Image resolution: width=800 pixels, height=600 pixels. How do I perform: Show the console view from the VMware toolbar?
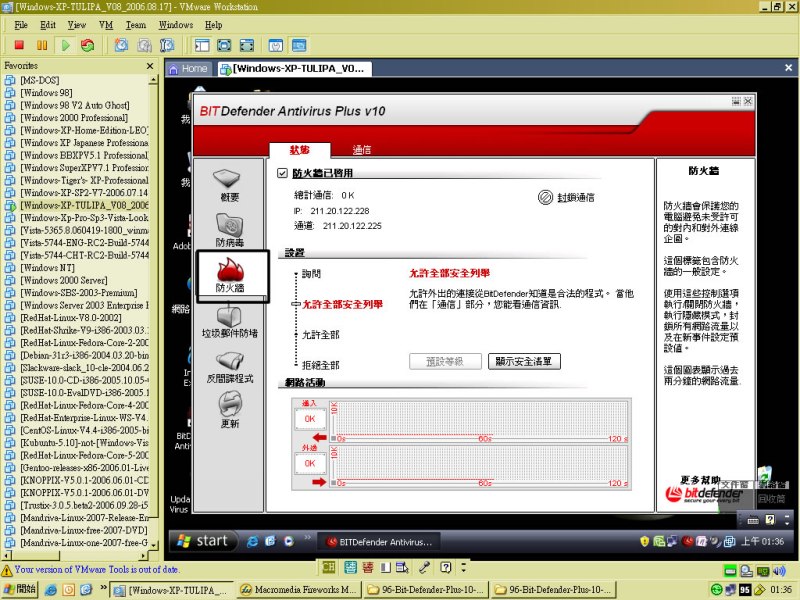[x=299, y=45]
